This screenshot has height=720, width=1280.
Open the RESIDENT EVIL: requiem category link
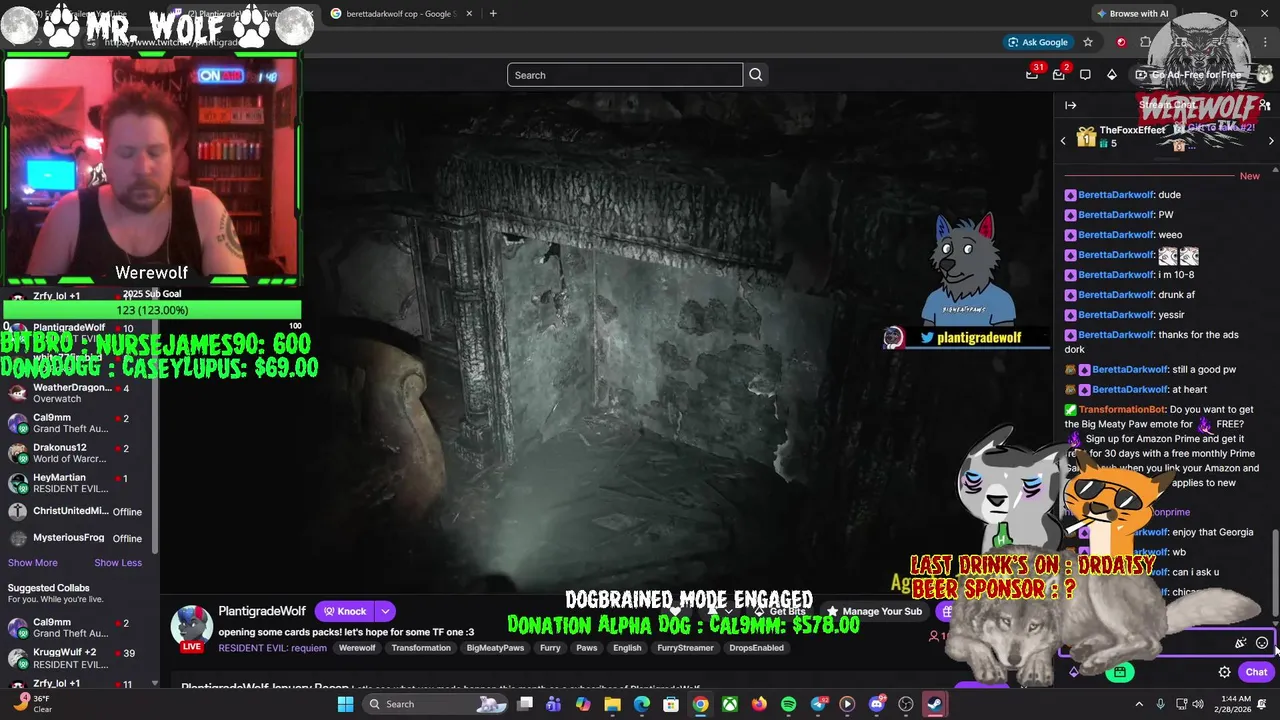click(x=272, y=648)
